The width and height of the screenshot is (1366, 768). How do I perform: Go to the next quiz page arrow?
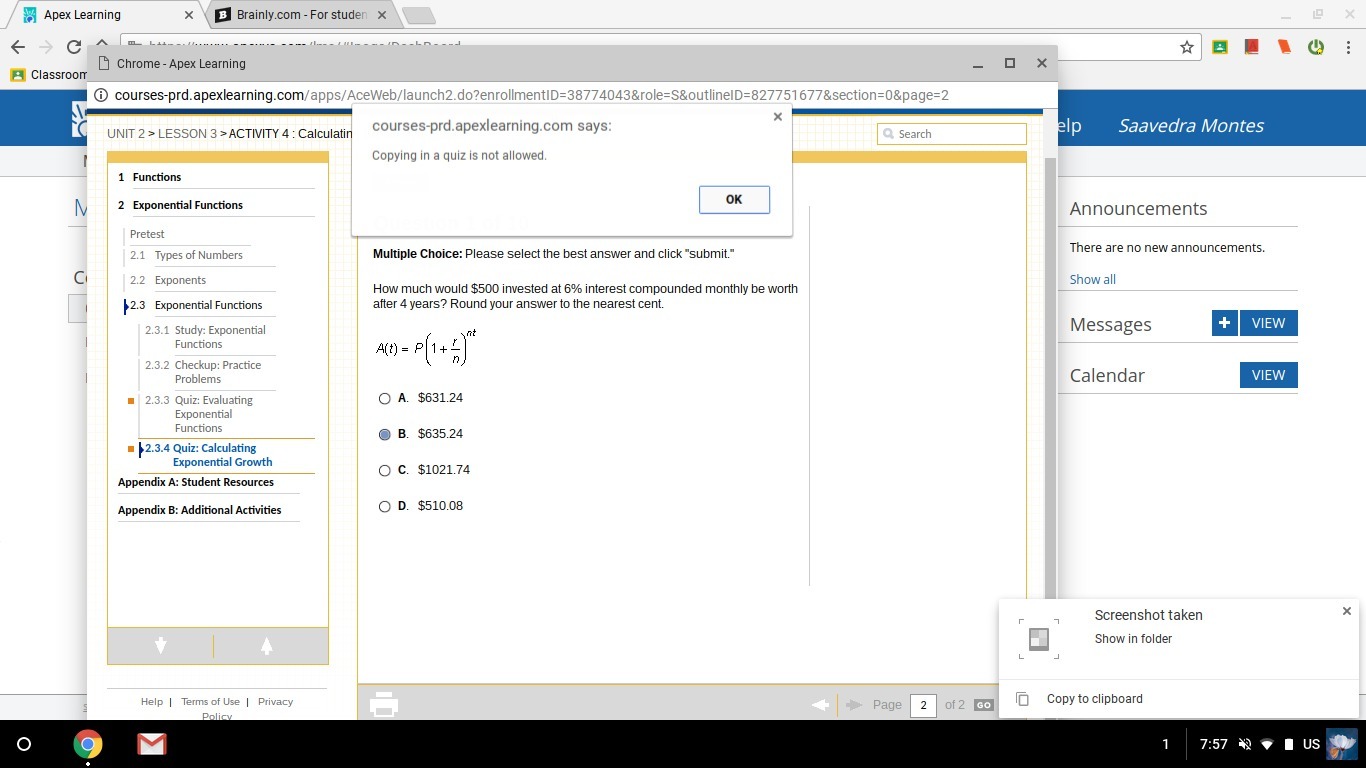tap(854, 704)
